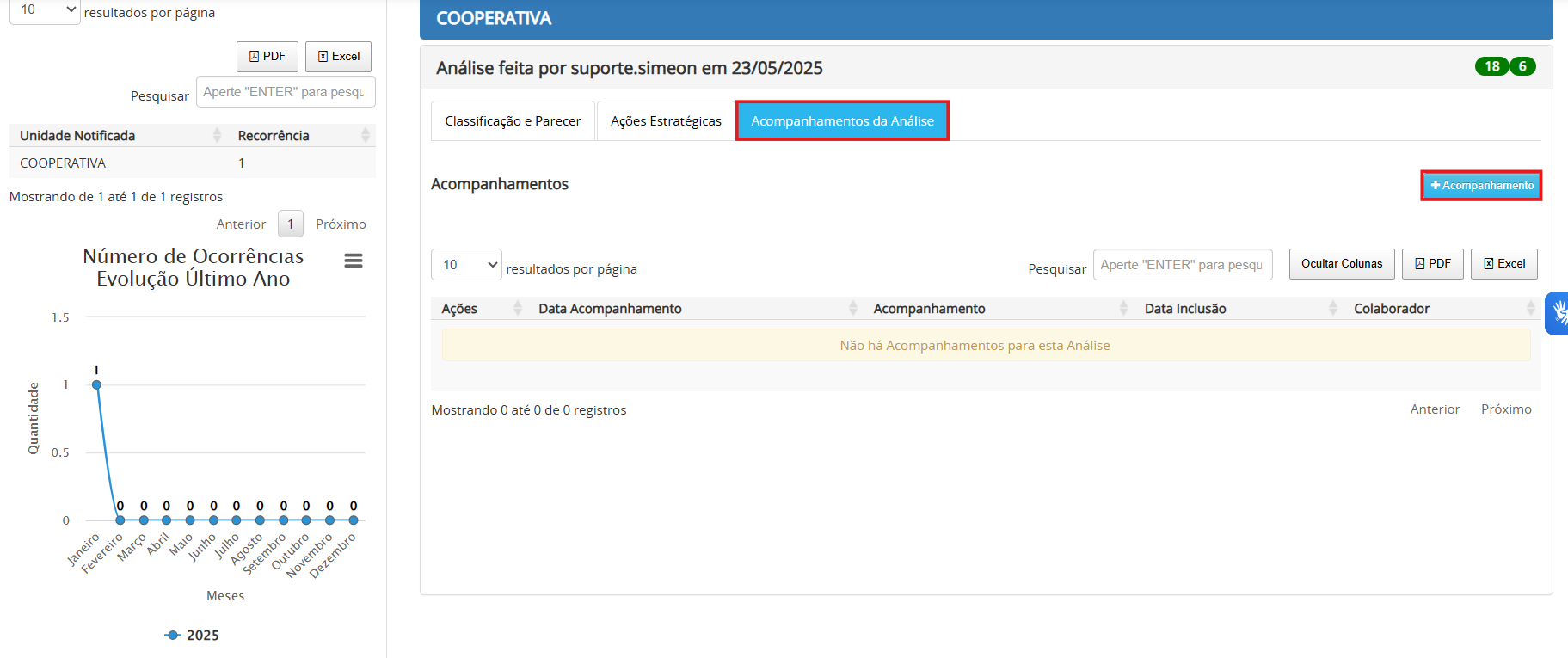Switch to Classificação e Parecer tab
The height and width of the screenshot is (658, 1568).
click(x=513, y=121)
